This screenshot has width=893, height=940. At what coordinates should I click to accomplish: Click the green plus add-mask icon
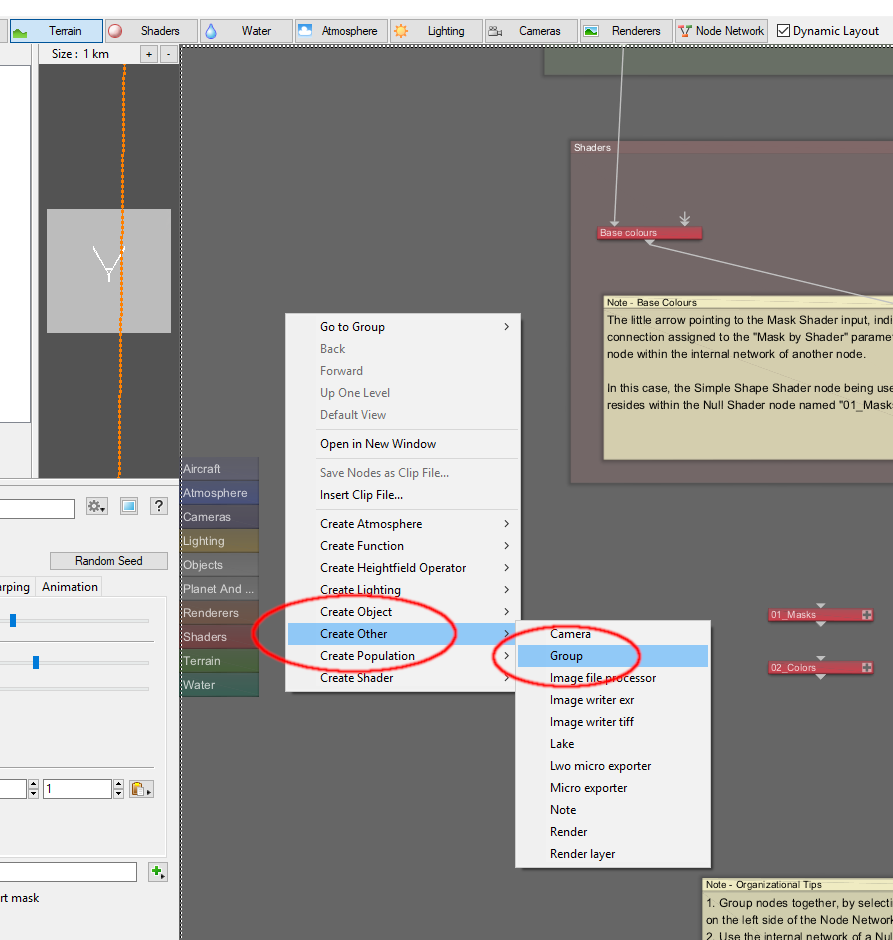(x=158, y=872)
